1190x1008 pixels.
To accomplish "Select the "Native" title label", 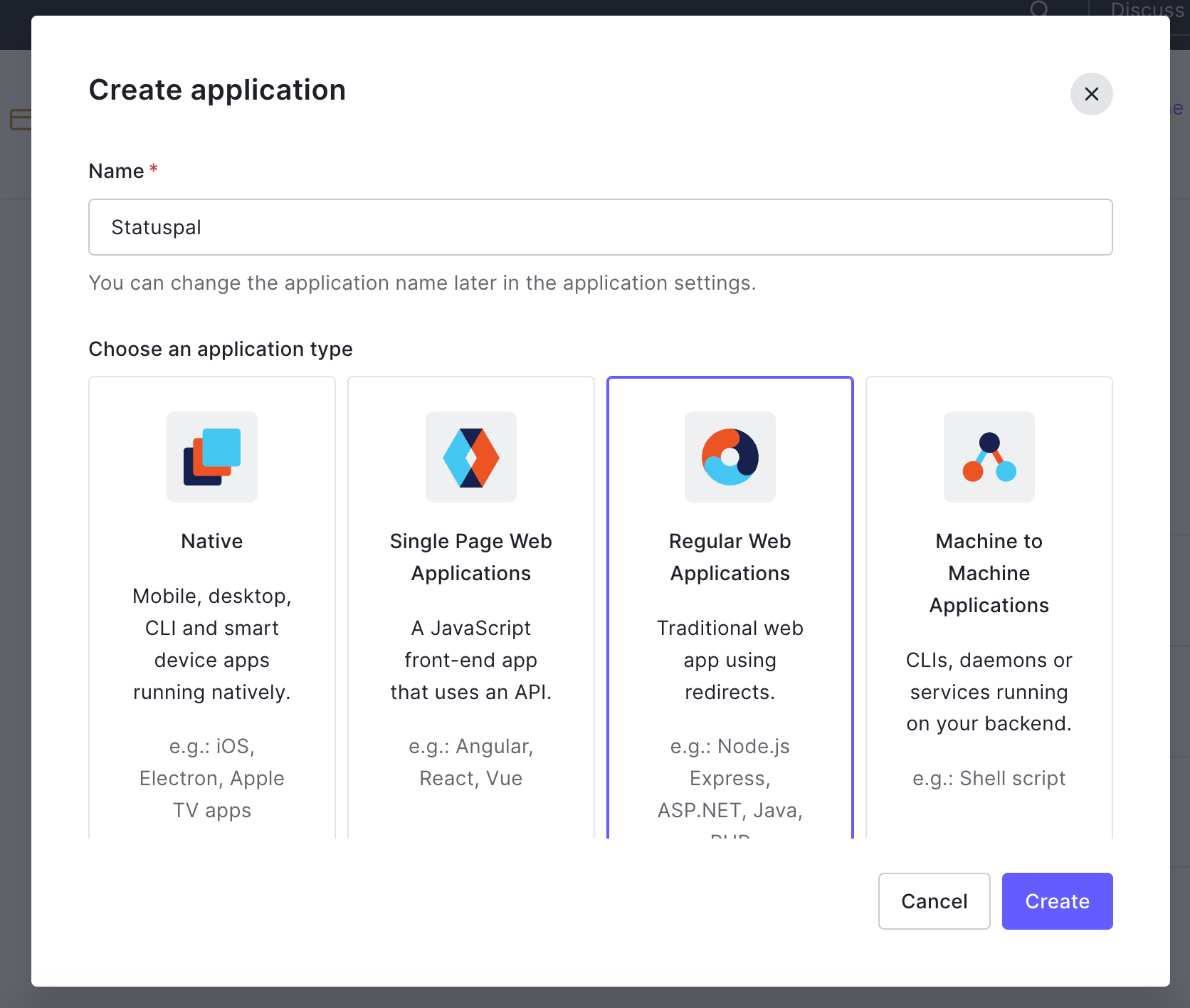I will coord(212,541).
